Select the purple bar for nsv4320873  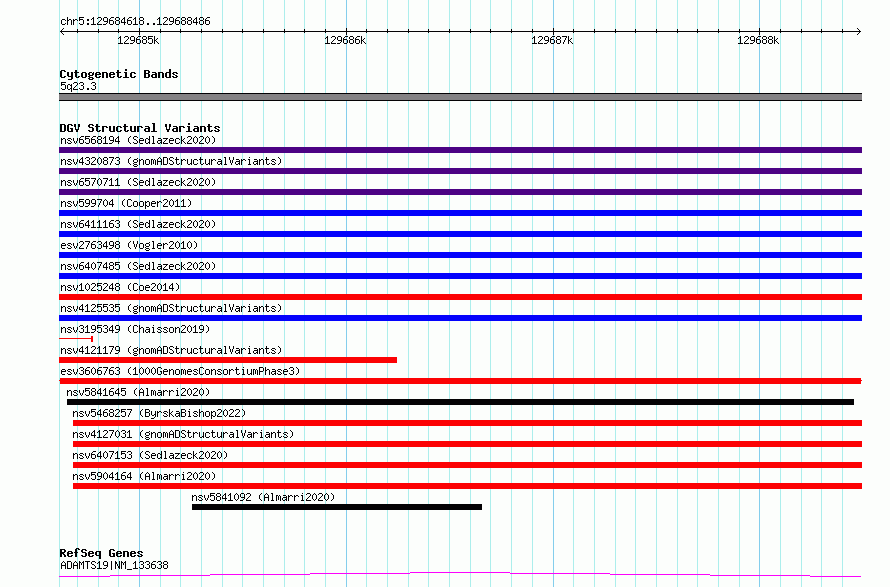pos(460,171)
